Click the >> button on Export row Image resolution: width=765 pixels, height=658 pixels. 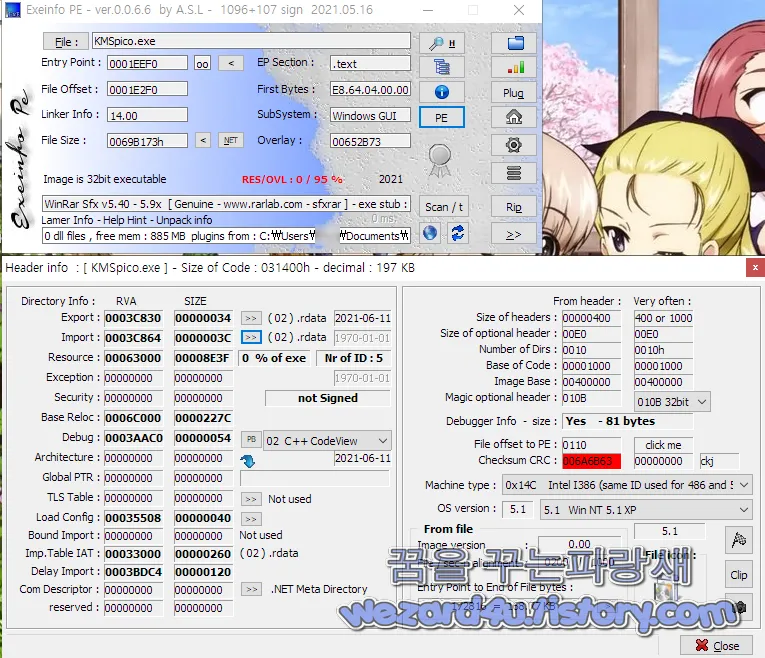click(251, 318)
